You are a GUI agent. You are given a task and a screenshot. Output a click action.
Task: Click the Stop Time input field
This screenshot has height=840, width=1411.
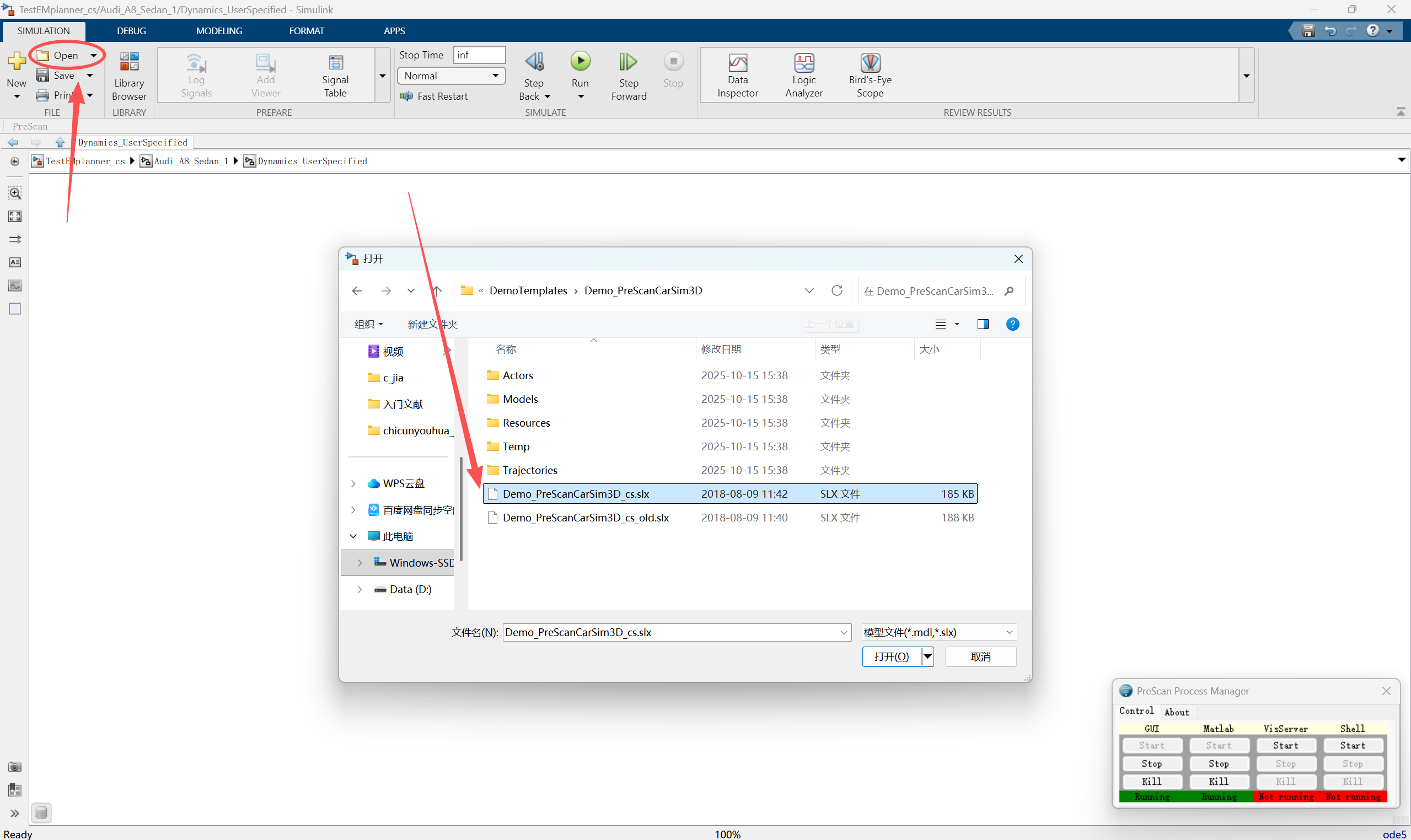pos(479,55)
